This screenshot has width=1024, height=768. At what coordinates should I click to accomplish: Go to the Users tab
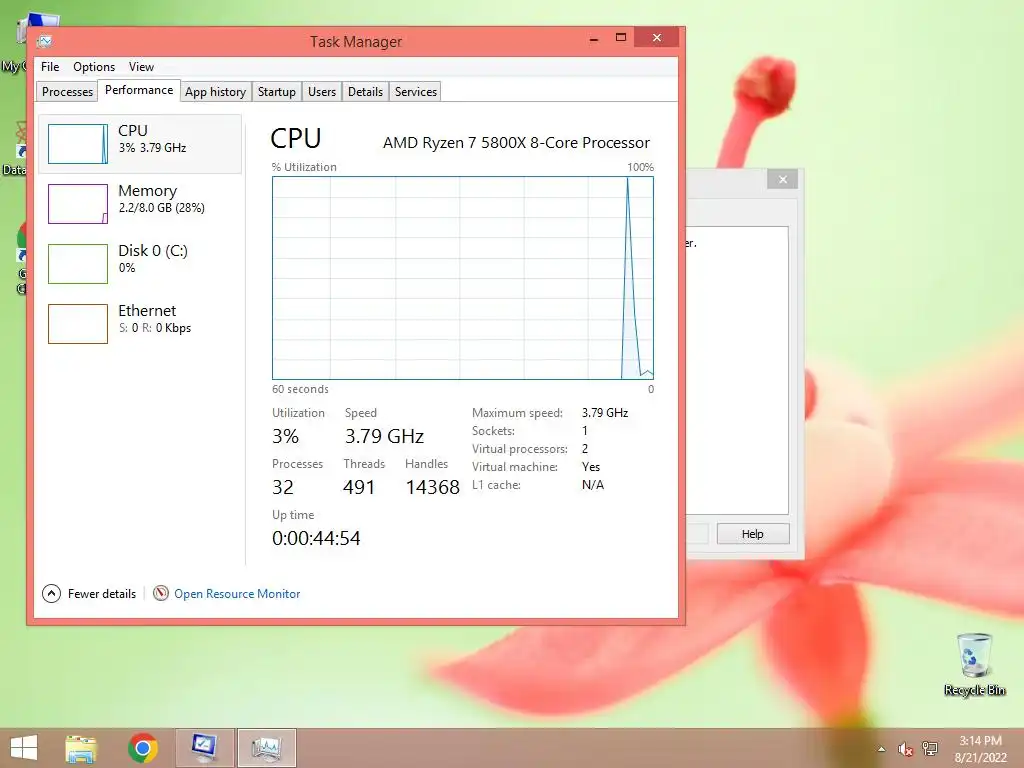tap(322, 91)
